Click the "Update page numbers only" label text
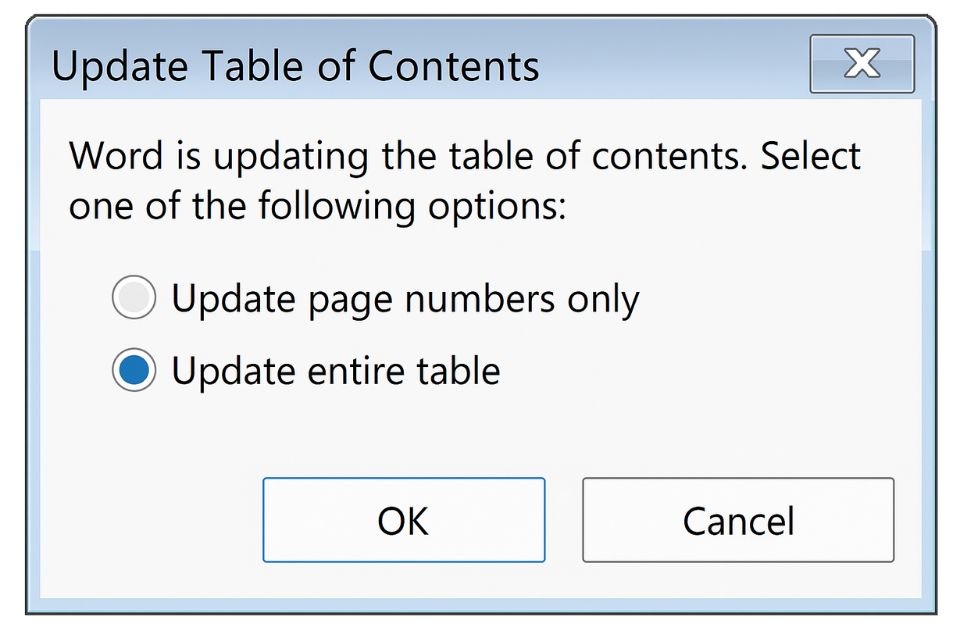 (405, 298)
